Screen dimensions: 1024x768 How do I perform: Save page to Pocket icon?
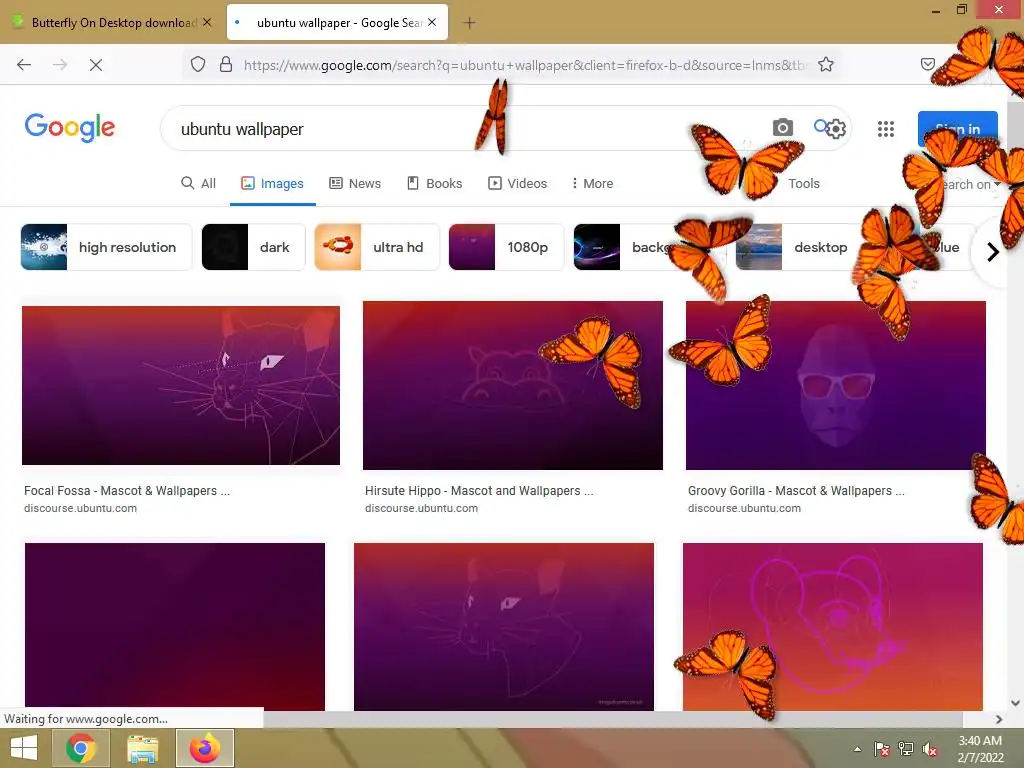click(927, 64)
